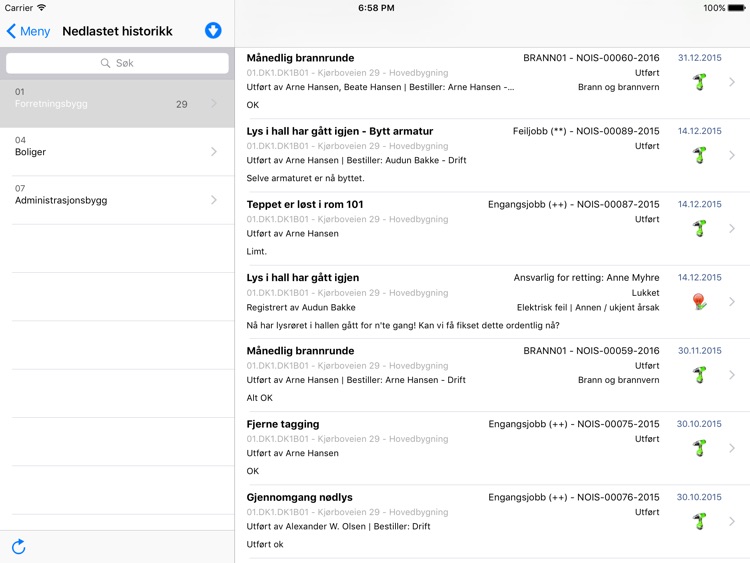Open the 07 Administrasjonsbygg category
The image size is (750, 563).
coord(117,200)
